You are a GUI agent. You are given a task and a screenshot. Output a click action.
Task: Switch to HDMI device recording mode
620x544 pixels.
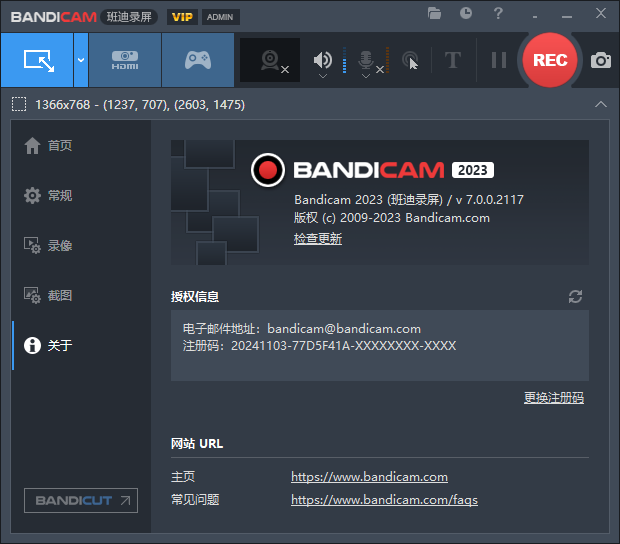click(125, 60)
